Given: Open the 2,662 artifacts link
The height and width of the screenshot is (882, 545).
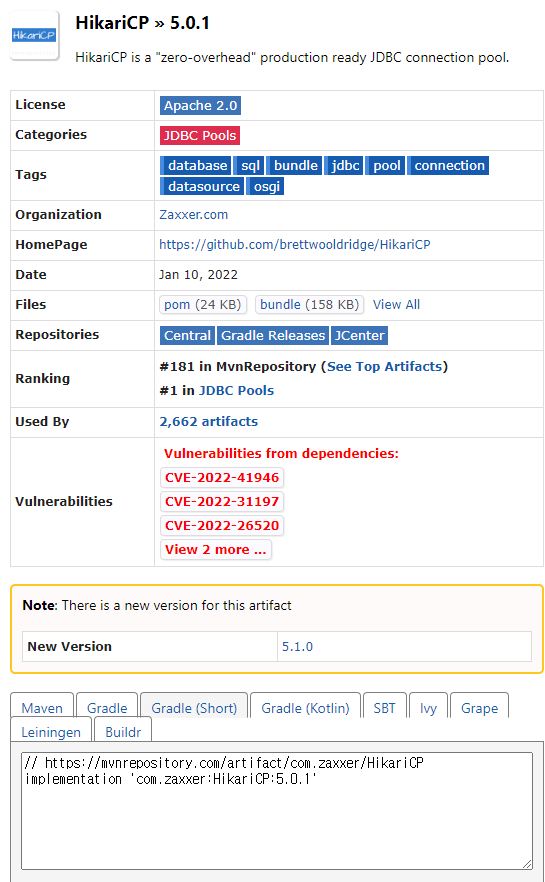Looking at the screenshot, I should click(209, 422).
